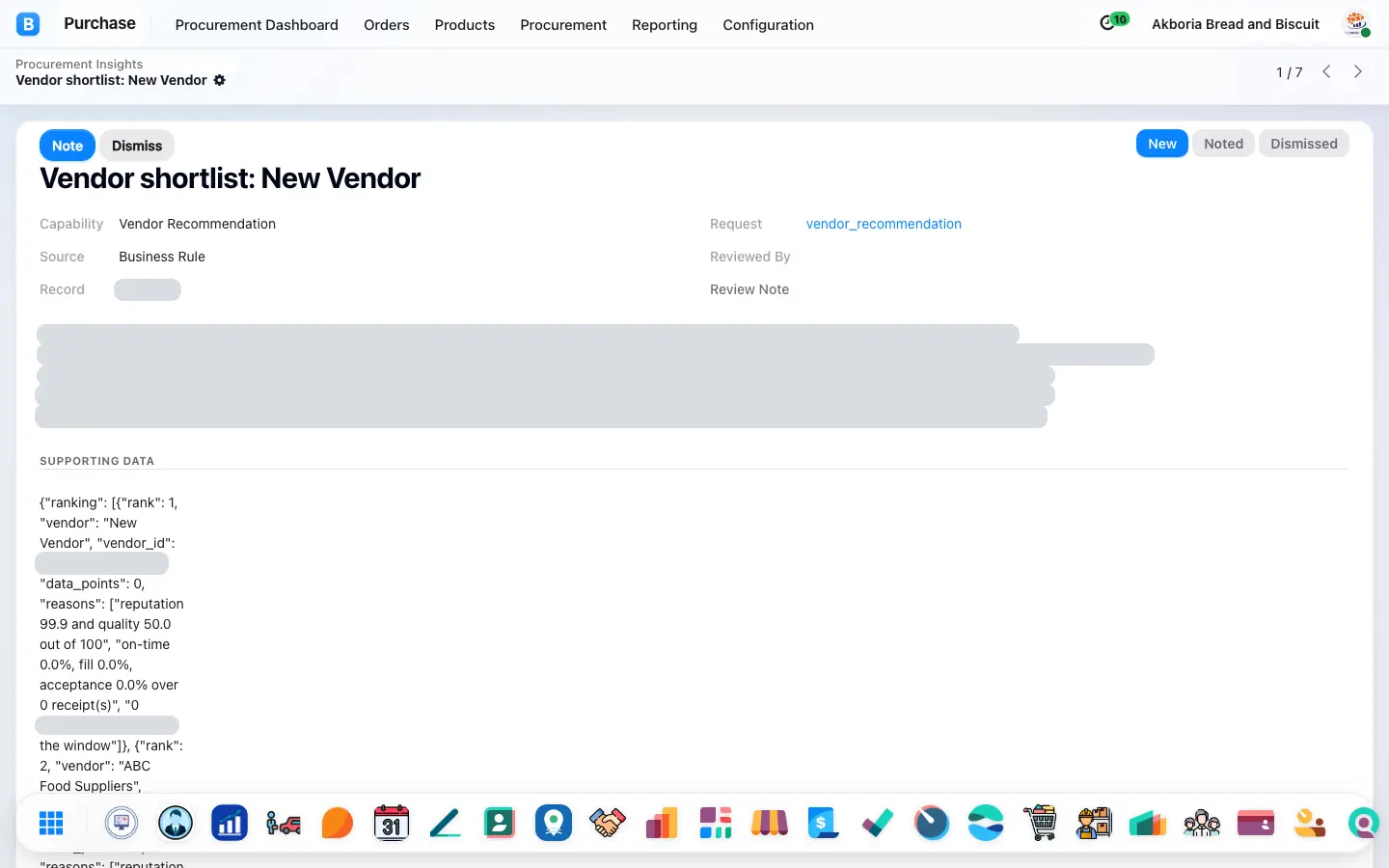Go to the previous record arrow

[1326, 71]
